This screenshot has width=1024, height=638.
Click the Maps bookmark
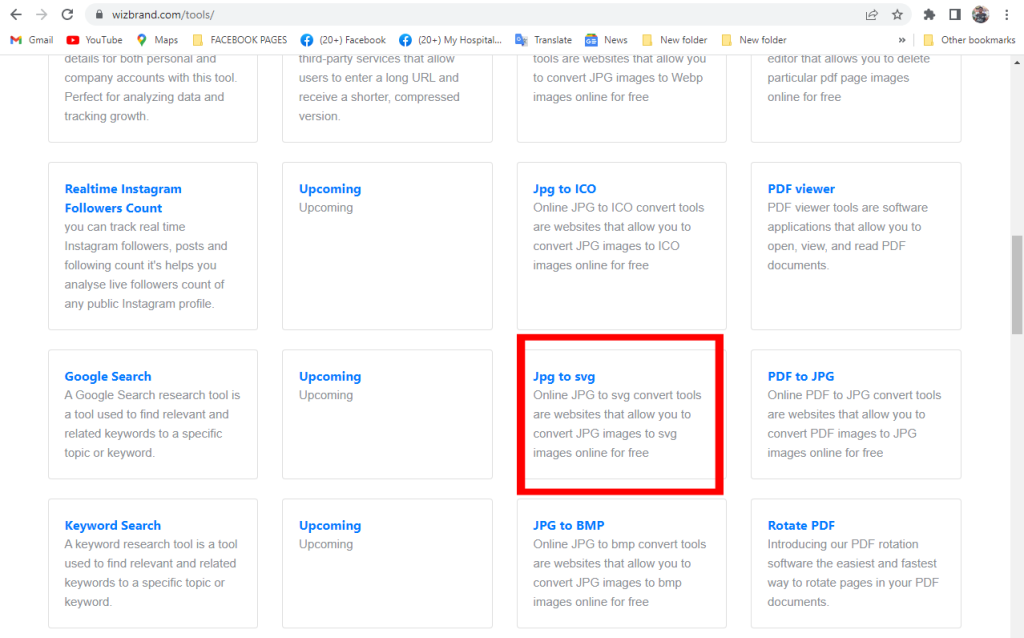(x=157, y=40)
